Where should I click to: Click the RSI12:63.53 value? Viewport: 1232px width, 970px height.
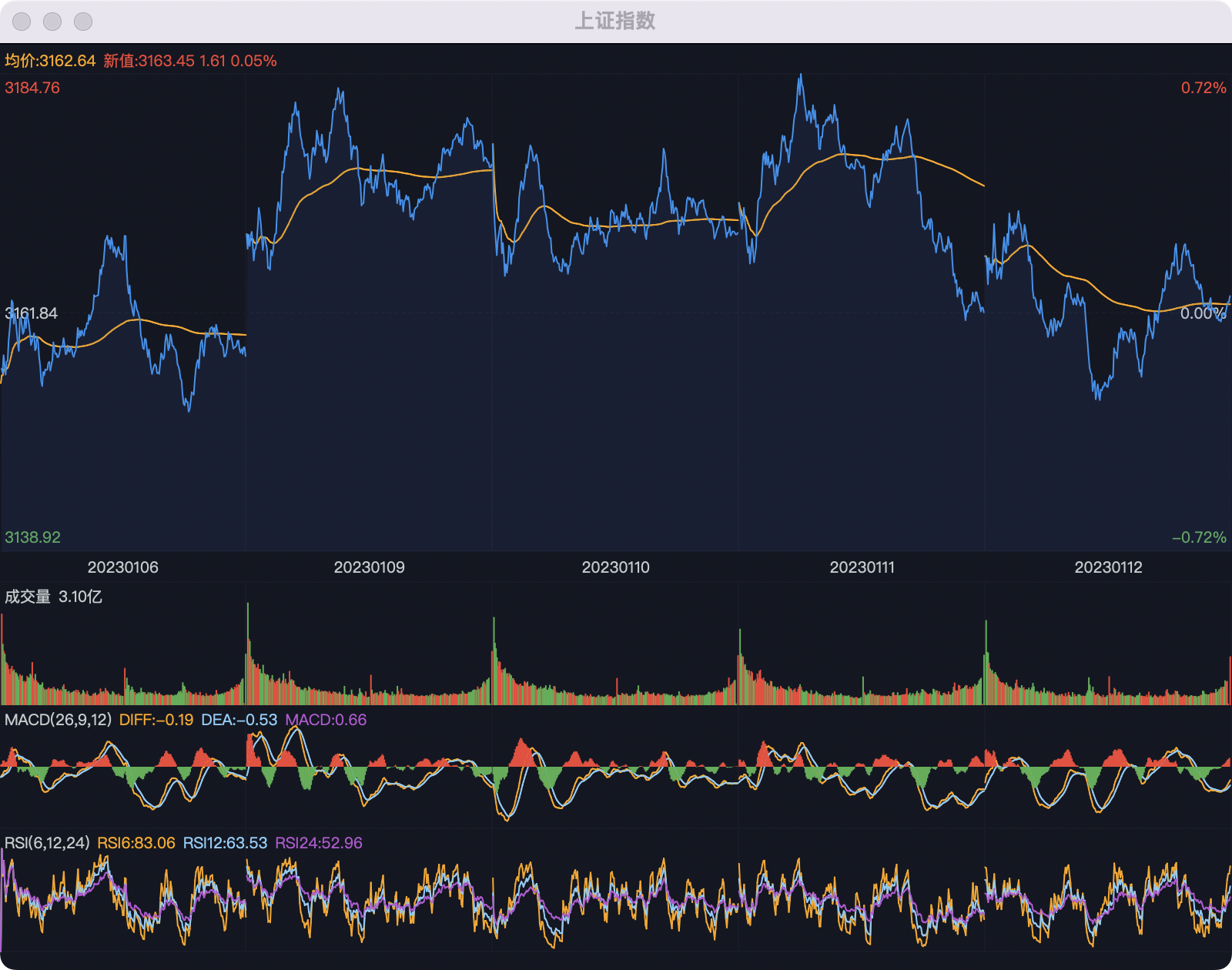225,843
